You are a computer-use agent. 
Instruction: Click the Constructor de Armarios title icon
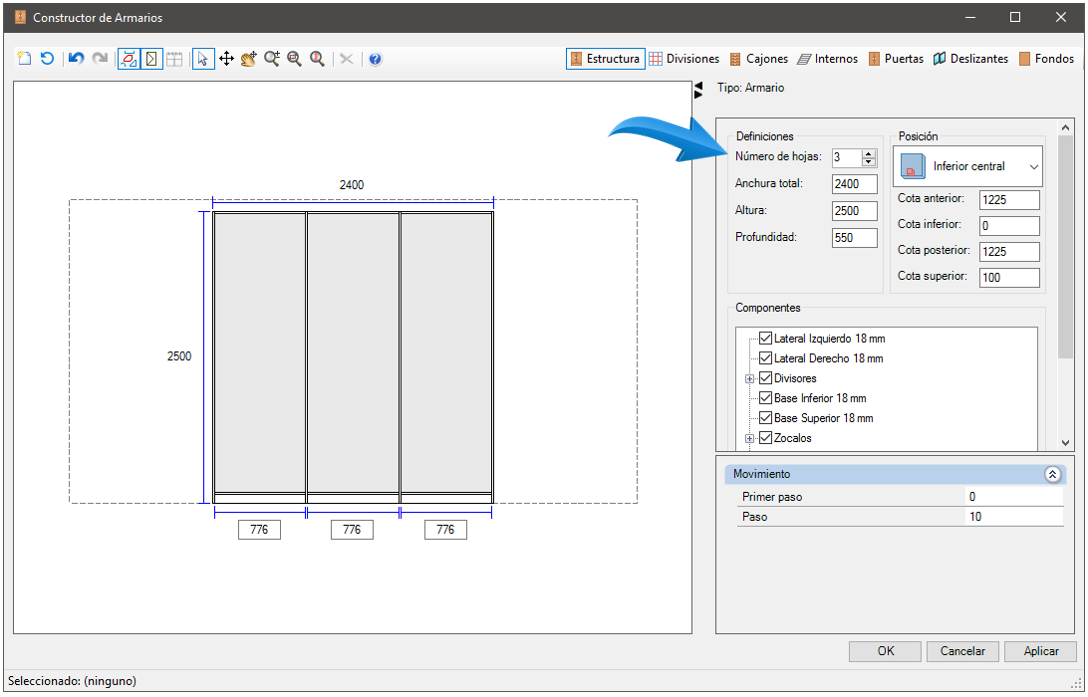coord(20,17)
